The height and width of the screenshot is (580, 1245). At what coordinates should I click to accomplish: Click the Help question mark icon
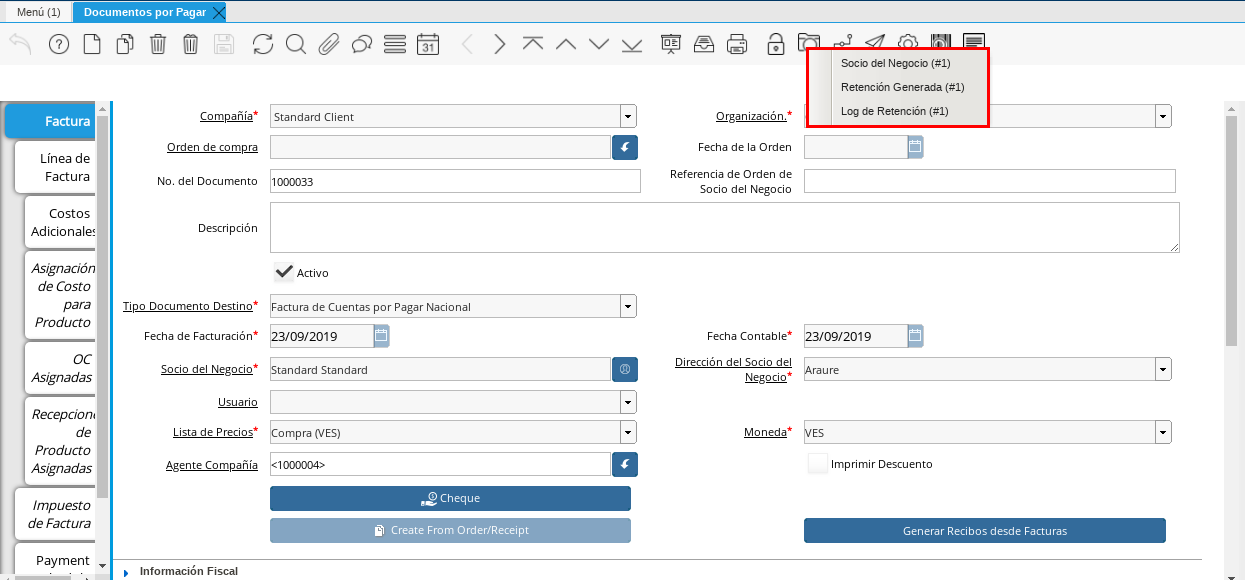(x=59, y=44)
